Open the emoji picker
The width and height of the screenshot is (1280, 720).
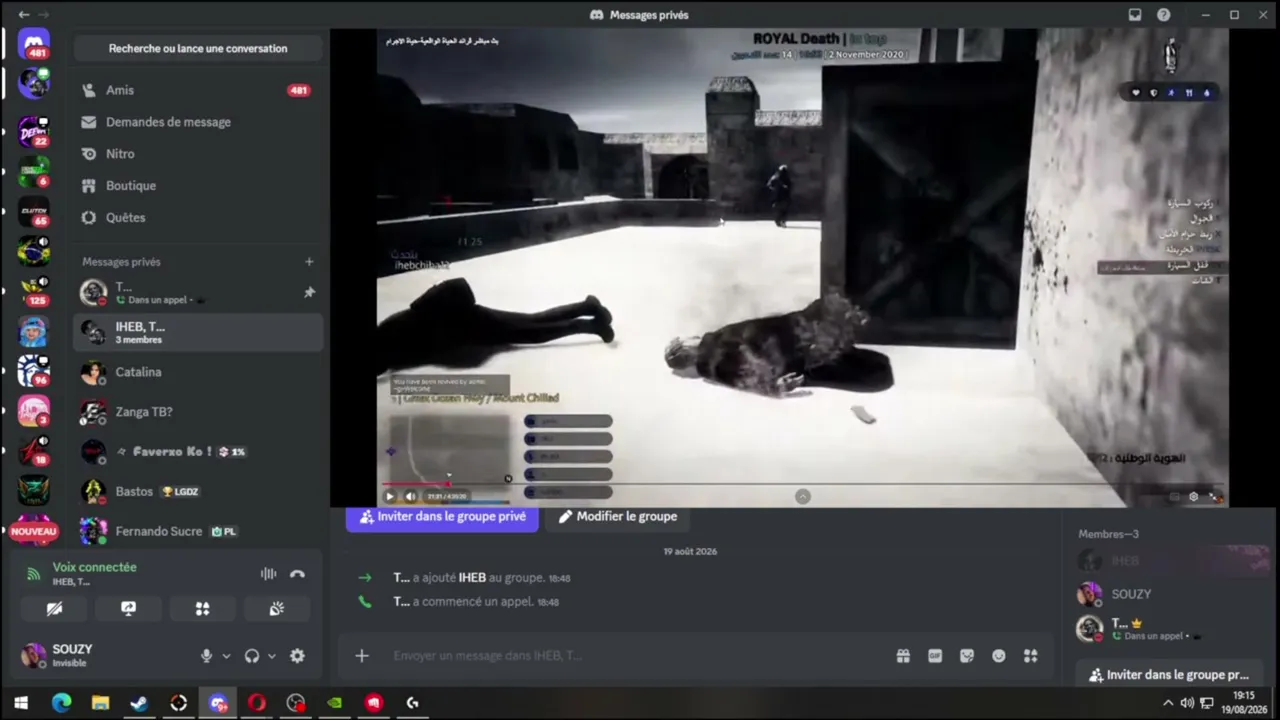(x=999, y=656)
